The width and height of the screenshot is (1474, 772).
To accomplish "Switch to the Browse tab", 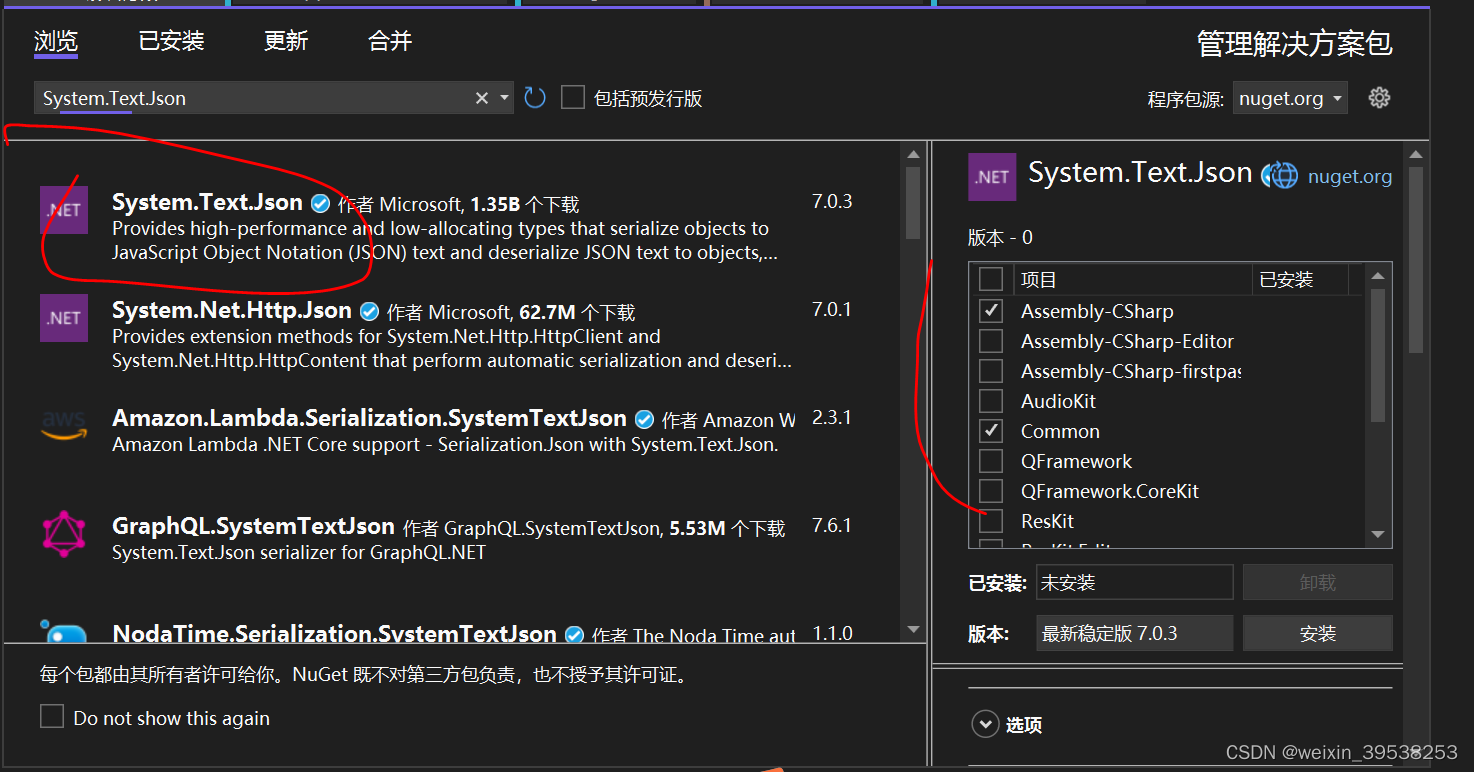I will click(x=56, y=41).
